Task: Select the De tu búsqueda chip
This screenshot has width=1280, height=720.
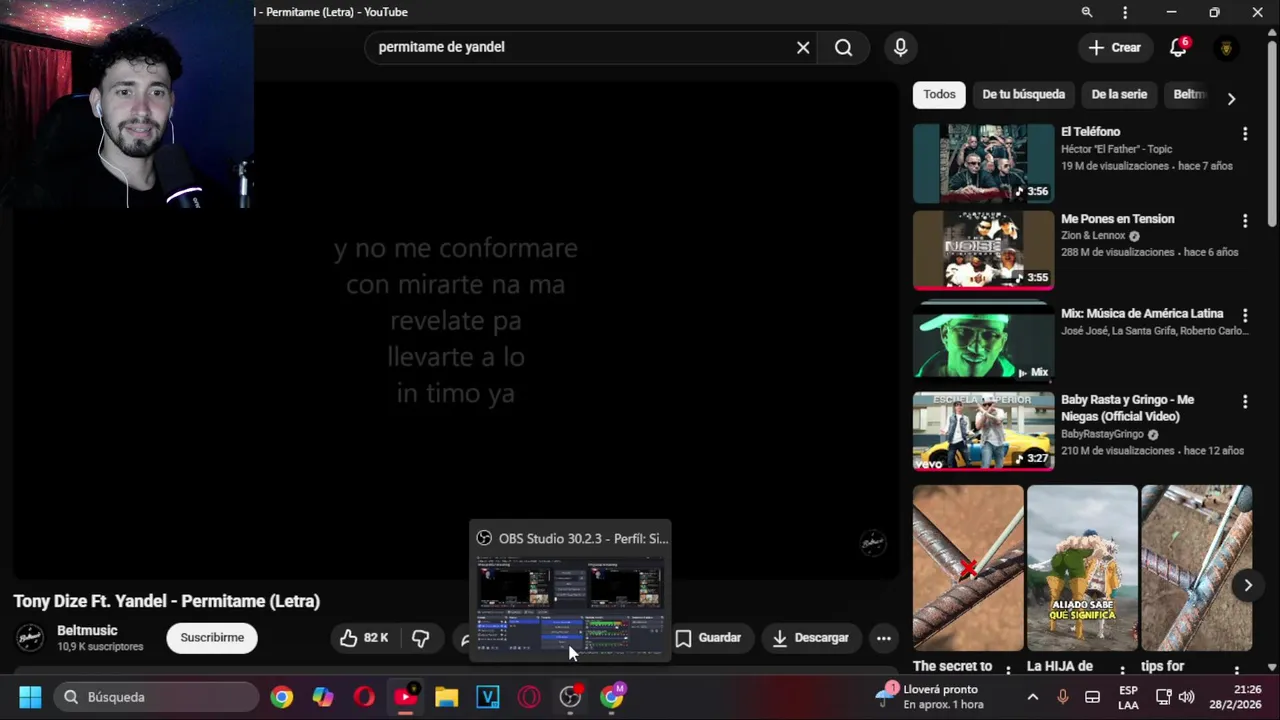Action: pyautogui.click(x=1023, y=94)
